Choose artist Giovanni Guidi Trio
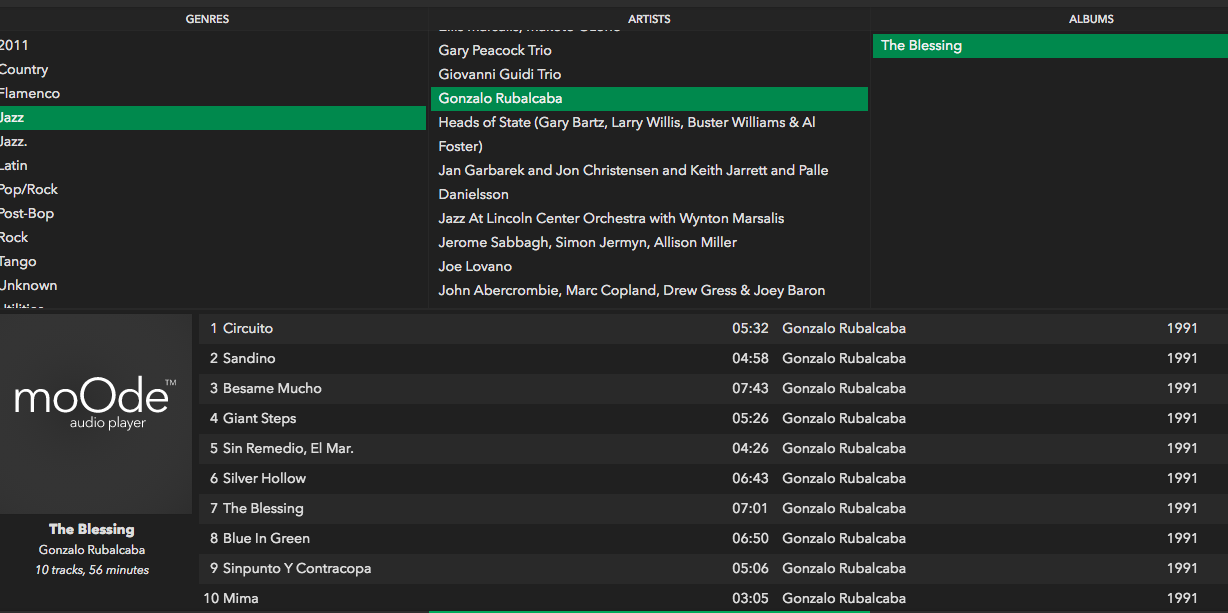 point(649,74)
